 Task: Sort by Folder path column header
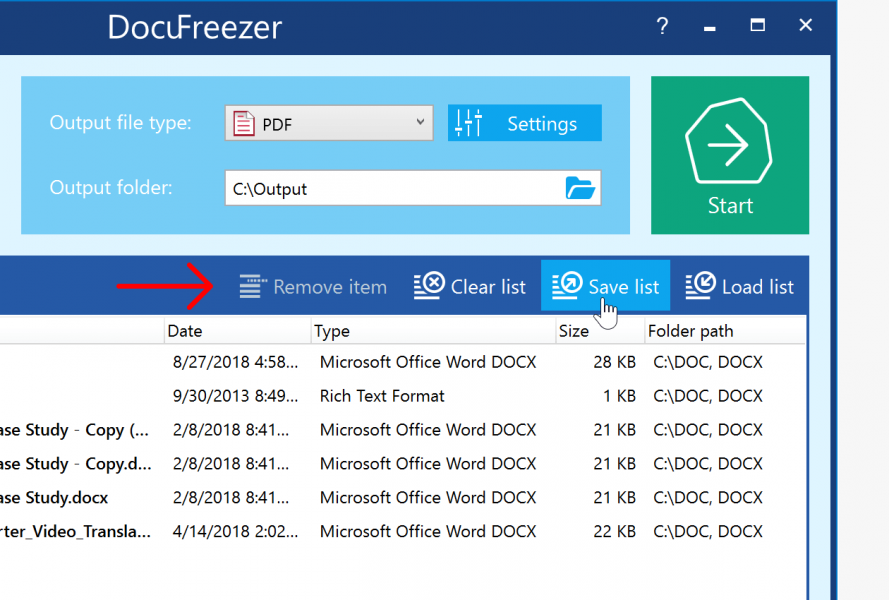[690, 331]
